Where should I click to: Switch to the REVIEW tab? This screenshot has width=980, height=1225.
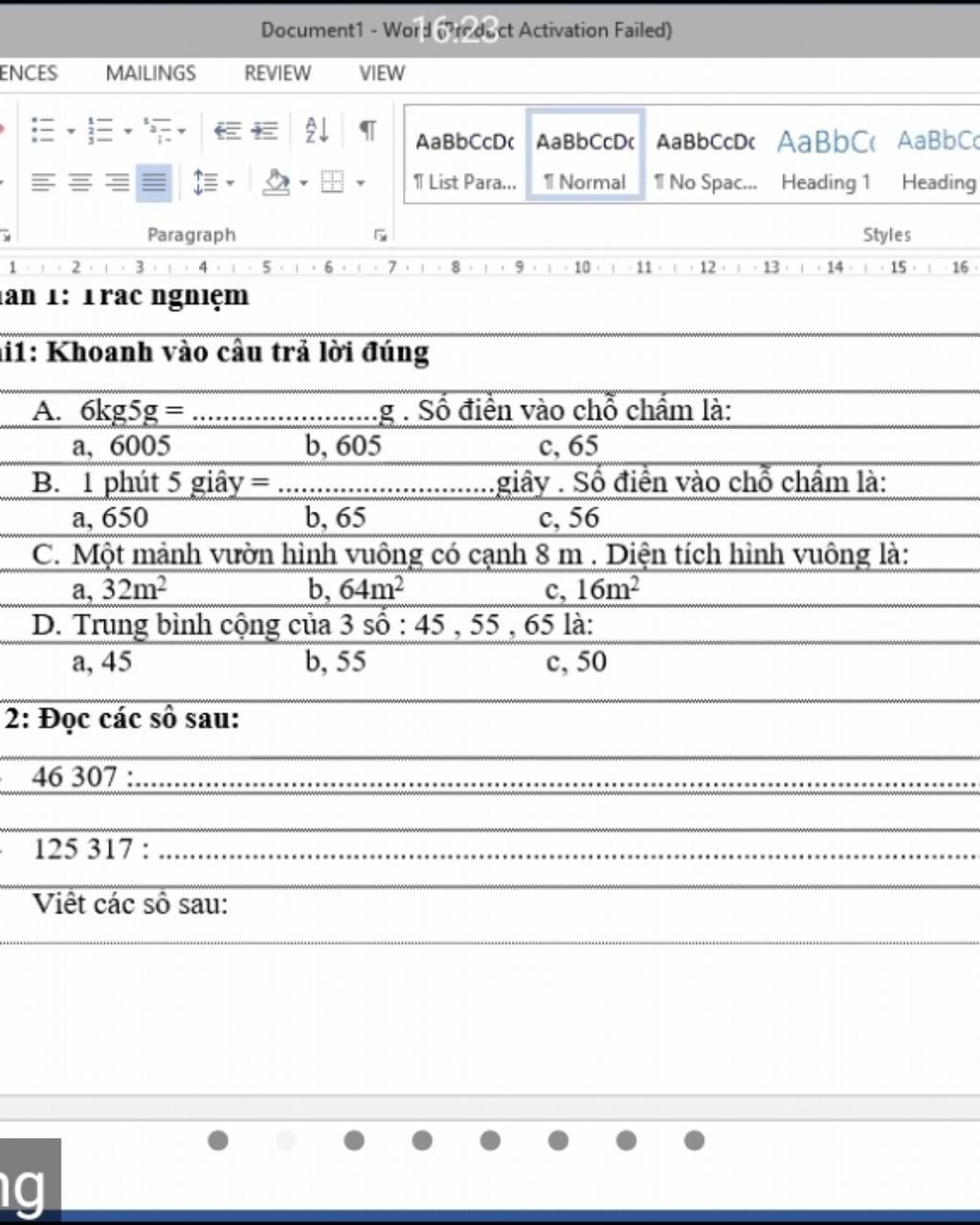pyautogui.click(x=278, y=74)
